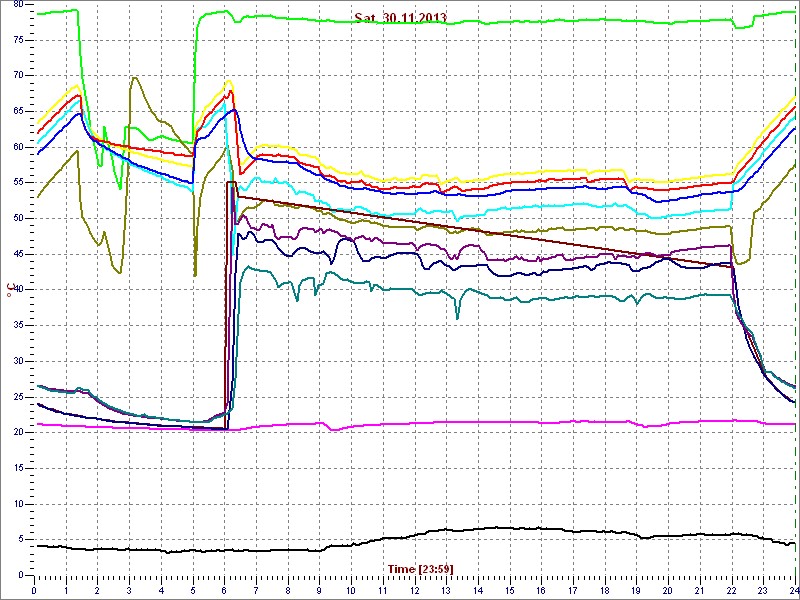Screen dimensions: 800x600
Task: Click hour 22 label on time axis
Action: [731, 589]
